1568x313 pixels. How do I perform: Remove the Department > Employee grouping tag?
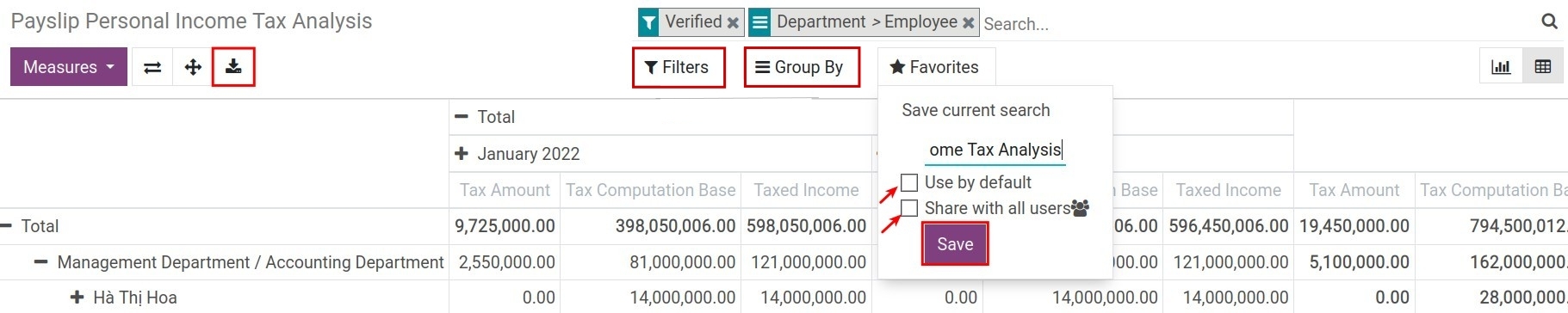click(x=969, y=23)
